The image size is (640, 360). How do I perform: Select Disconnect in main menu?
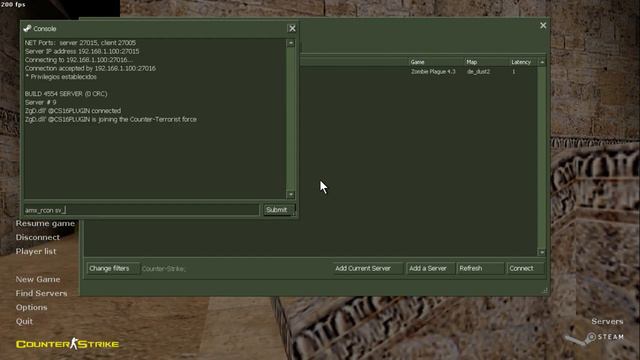tap(38, 237)
